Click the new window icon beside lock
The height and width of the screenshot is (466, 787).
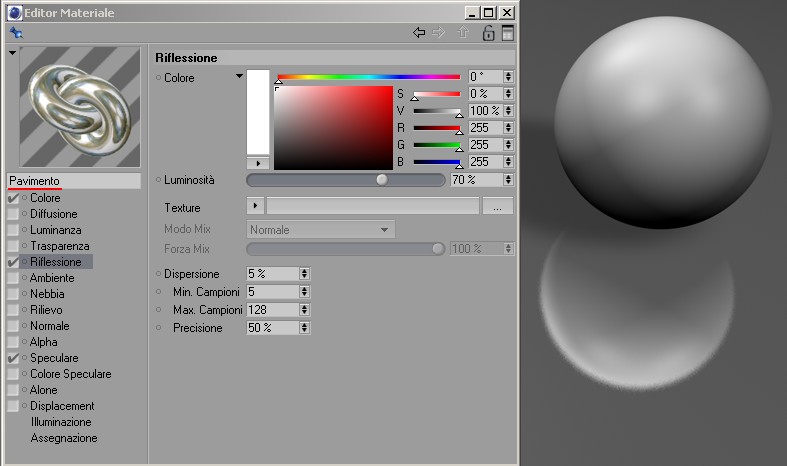pyautogui.click(x=507, y=33)
